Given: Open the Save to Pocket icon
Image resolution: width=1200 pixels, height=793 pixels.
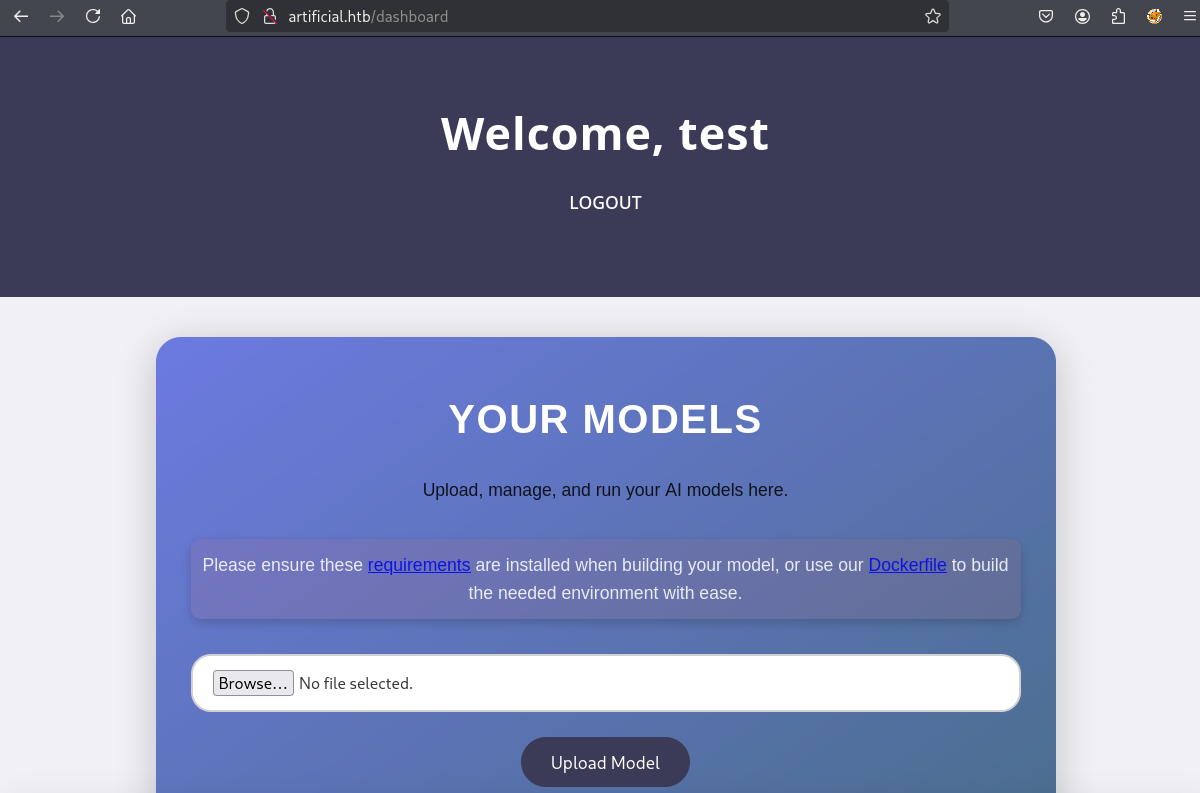Looking at the screenshot, I should pyautogui.click(x=1046, y=16).
